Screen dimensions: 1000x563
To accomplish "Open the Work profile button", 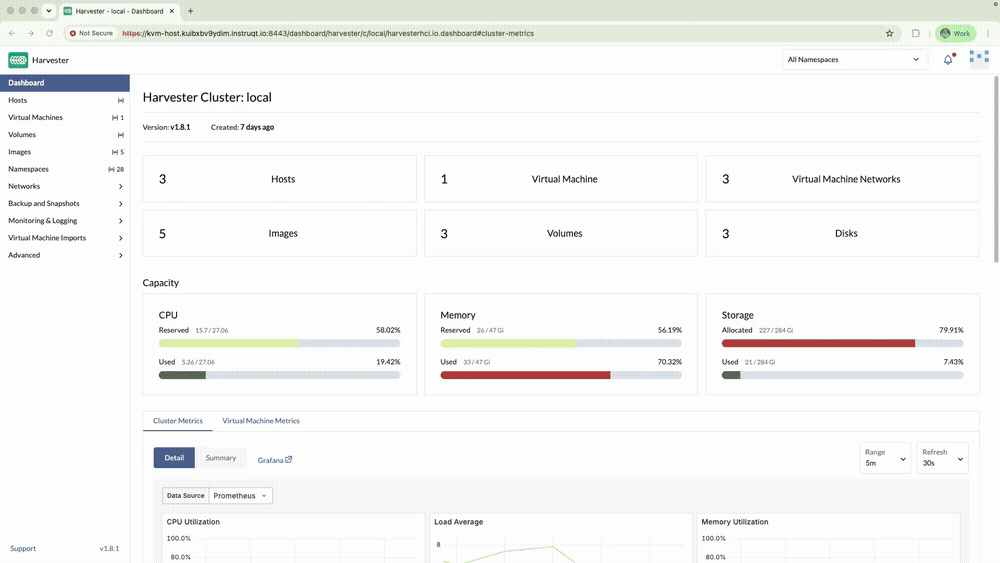I will [955, 33].
